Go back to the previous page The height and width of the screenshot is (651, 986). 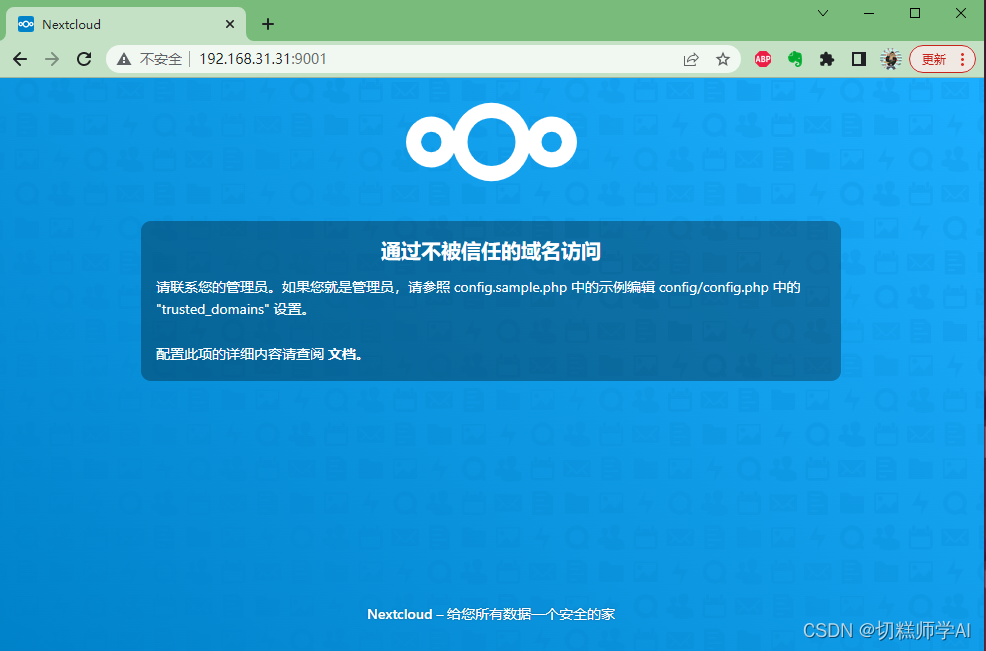pyautogui.click(x=20, y=59)
